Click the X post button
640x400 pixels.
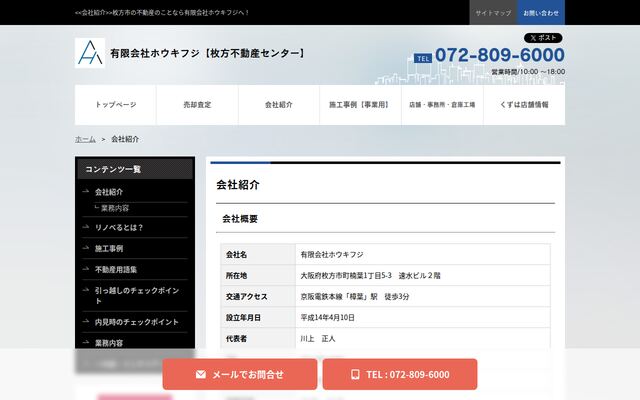click(x=543, y=38)
